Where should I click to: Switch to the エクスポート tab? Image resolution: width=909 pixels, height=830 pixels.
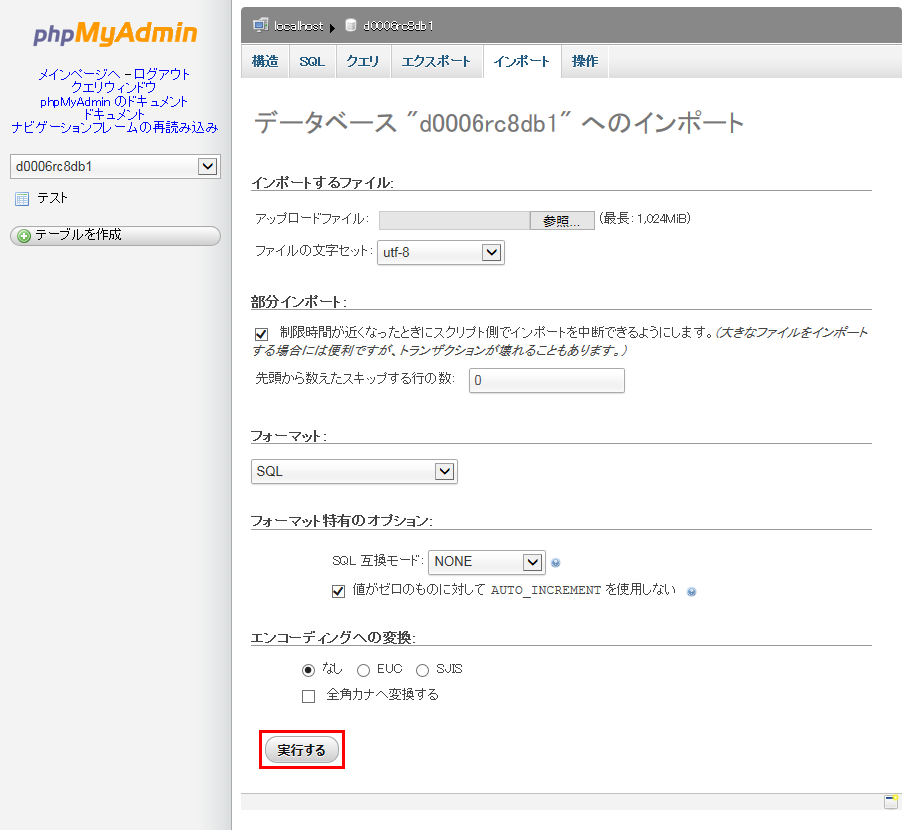[437, 61]
